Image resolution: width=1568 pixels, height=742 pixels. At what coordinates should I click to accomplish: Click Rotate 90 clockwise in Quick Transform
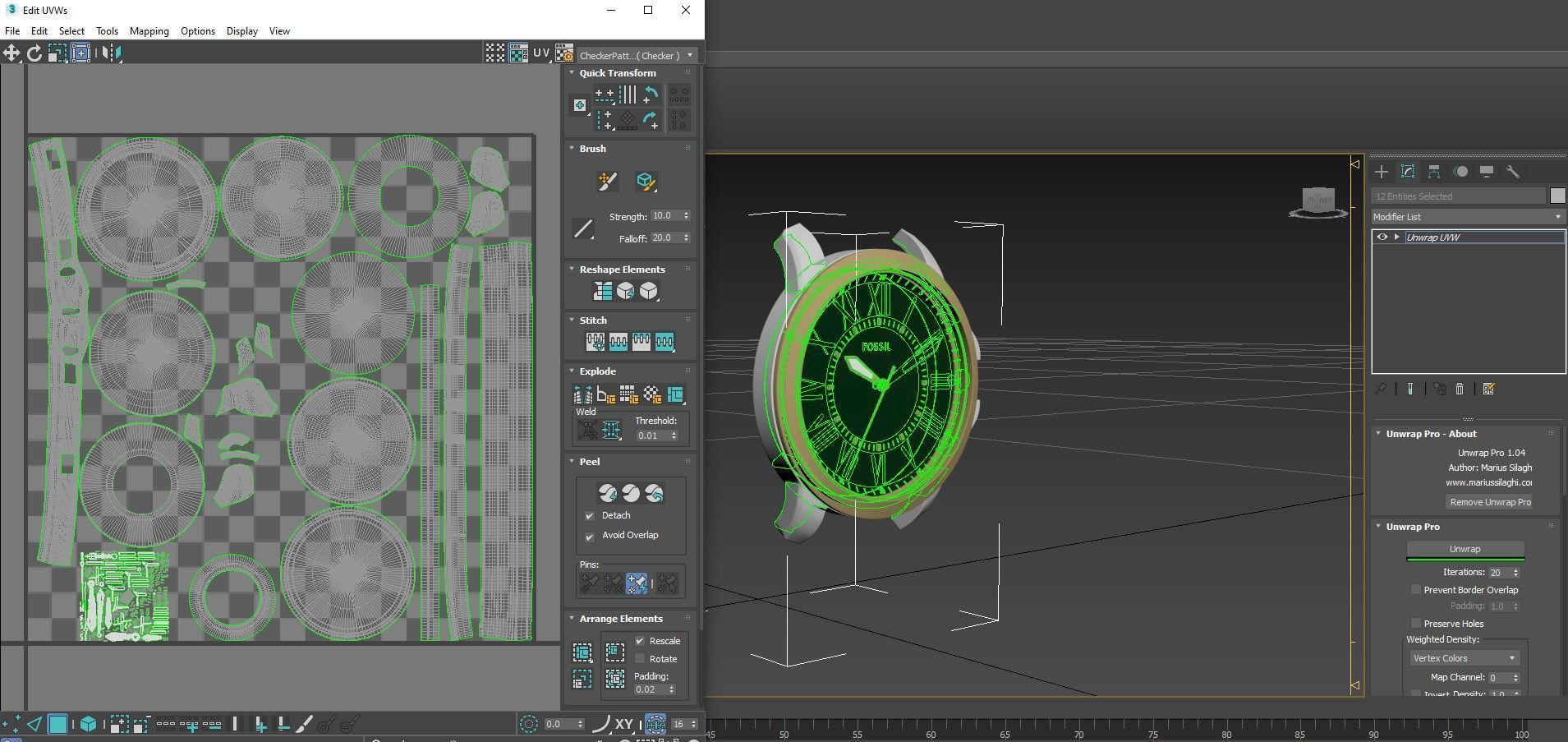coord(651,120)
